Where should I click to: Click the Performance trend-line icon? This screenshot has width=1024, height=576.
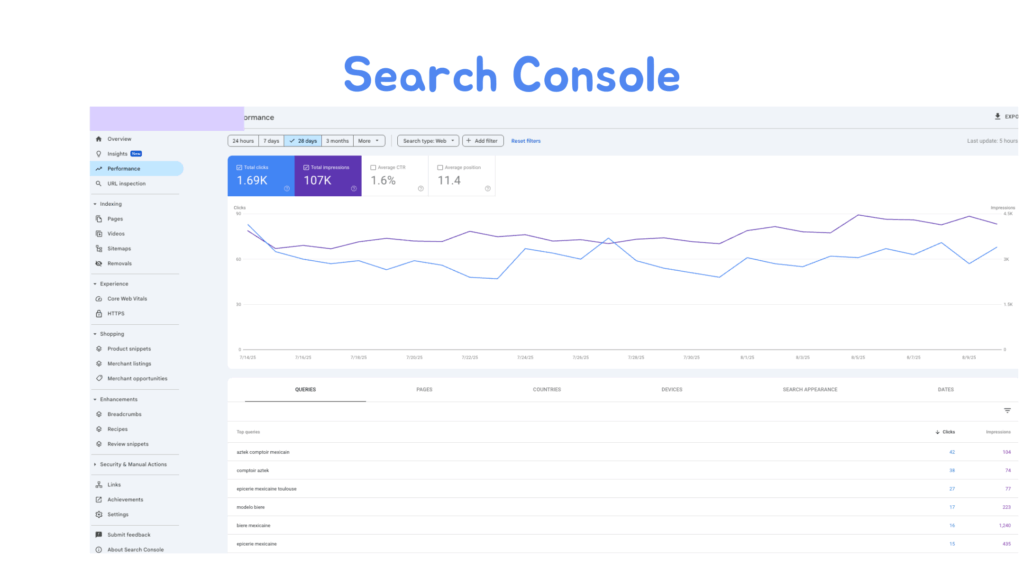pyautogui.click(x=99, y=169)
